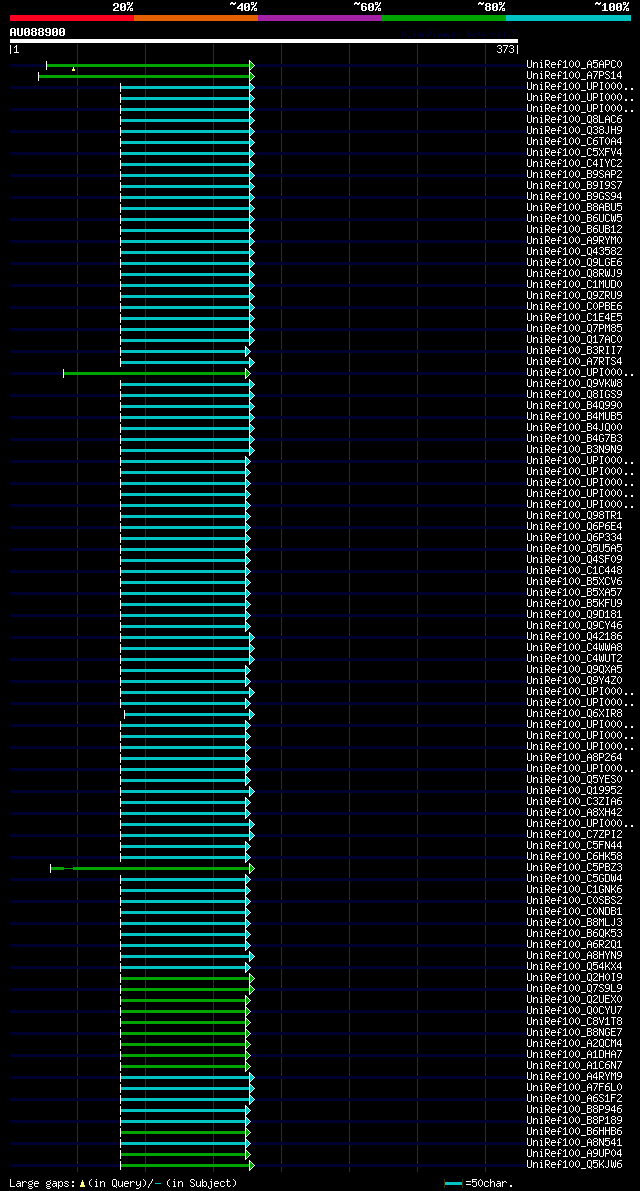
Task: Click the purple ~60% identity legend segment
Action: [x=320, y=17]
